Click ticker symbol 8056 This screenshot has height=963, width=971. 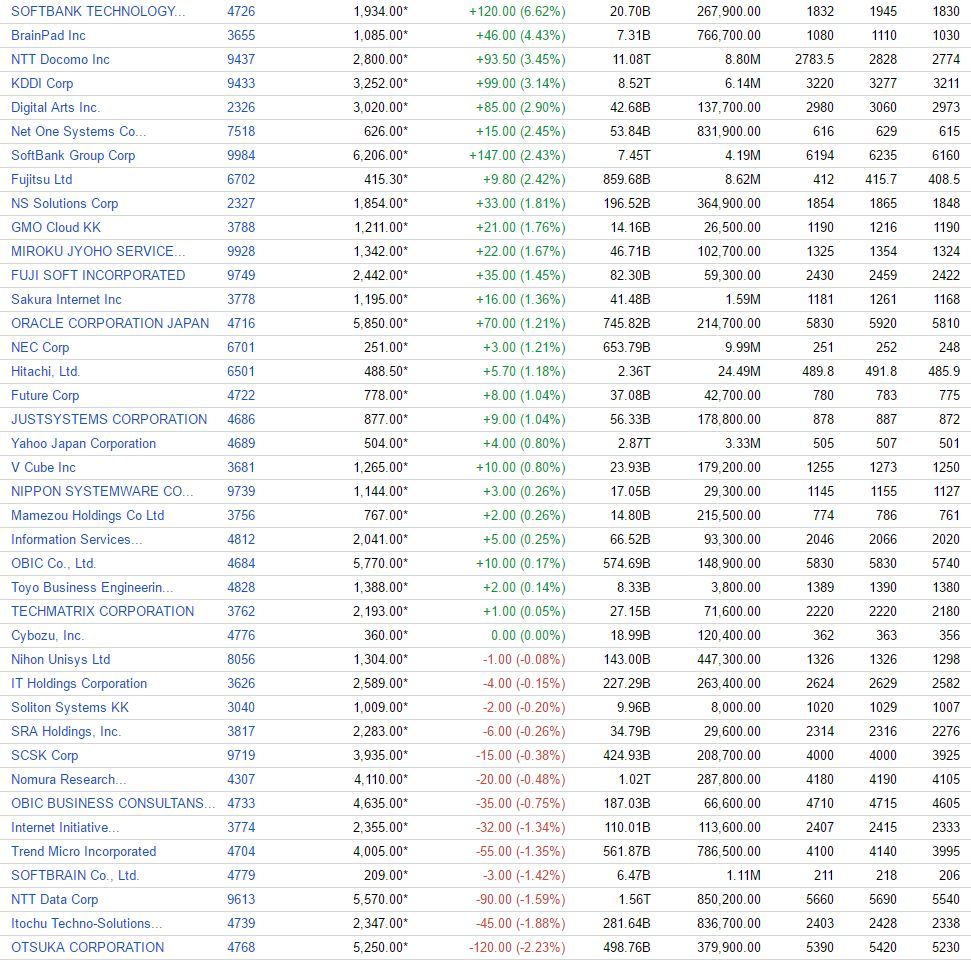tap(241, 660)
